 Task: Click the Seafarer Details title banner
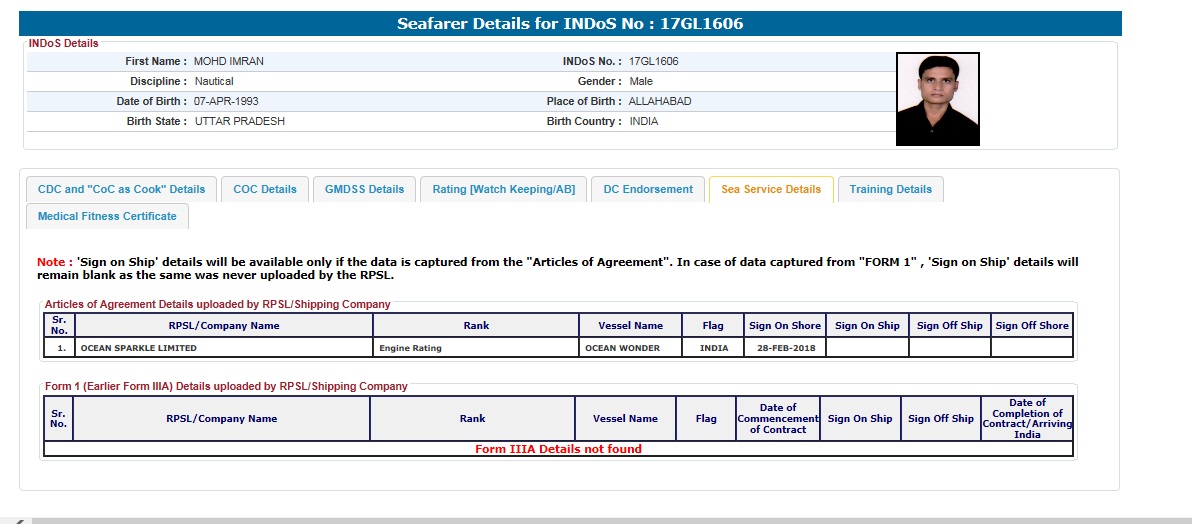570,23
